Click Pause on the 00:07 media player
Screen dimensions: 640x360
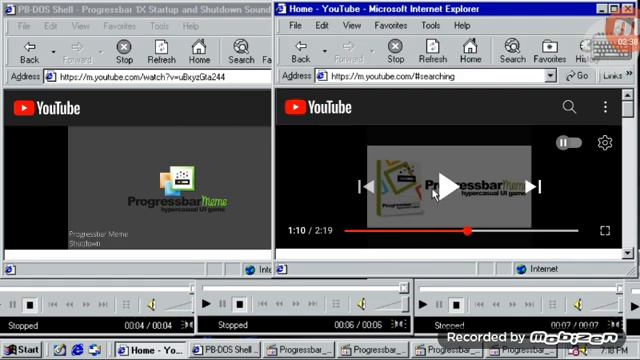(439, 304)
